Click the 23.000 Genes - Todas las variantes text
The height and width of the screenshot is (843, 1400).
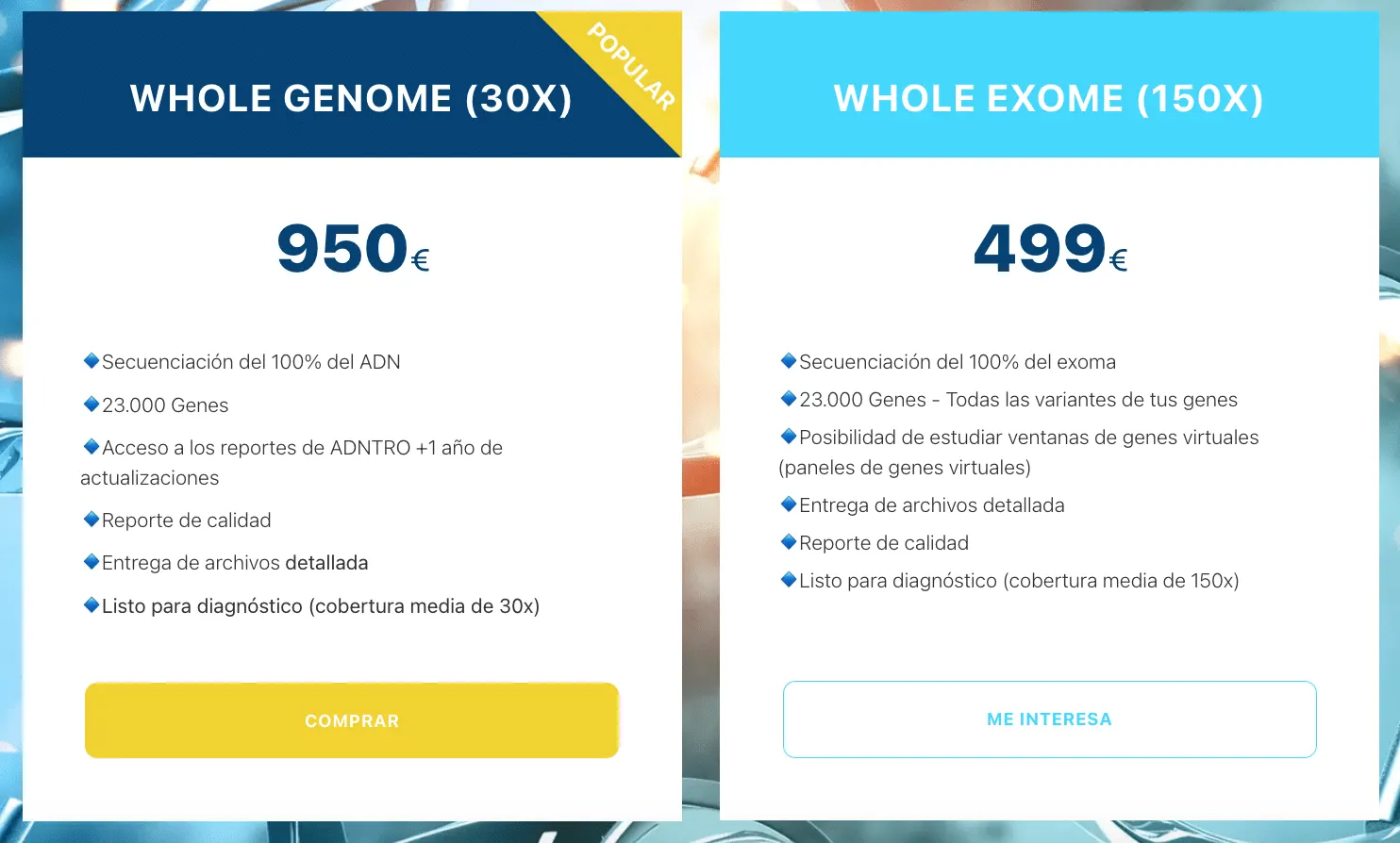click(1018, 400)
